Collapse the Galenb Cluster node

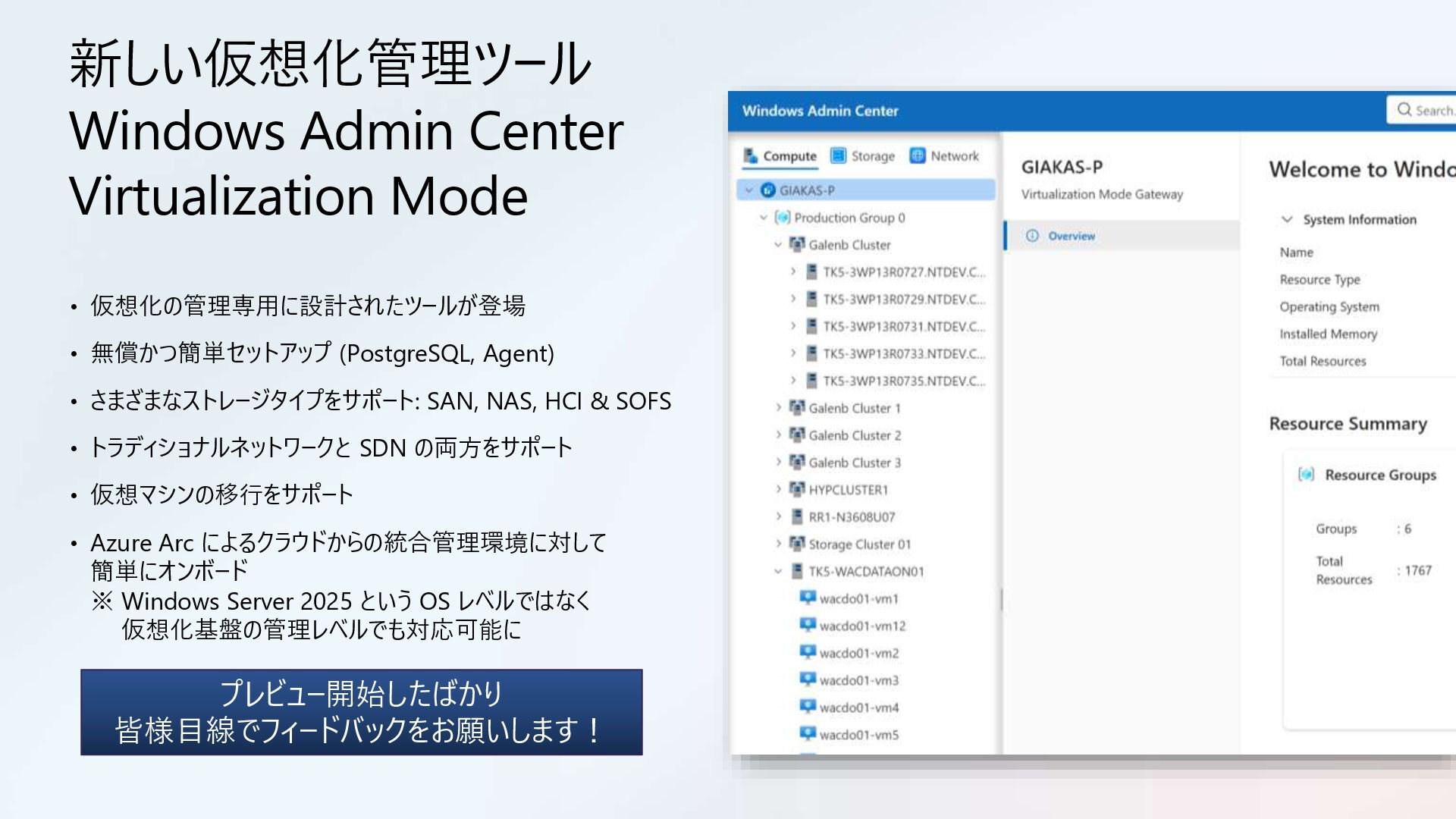(778, 245)
